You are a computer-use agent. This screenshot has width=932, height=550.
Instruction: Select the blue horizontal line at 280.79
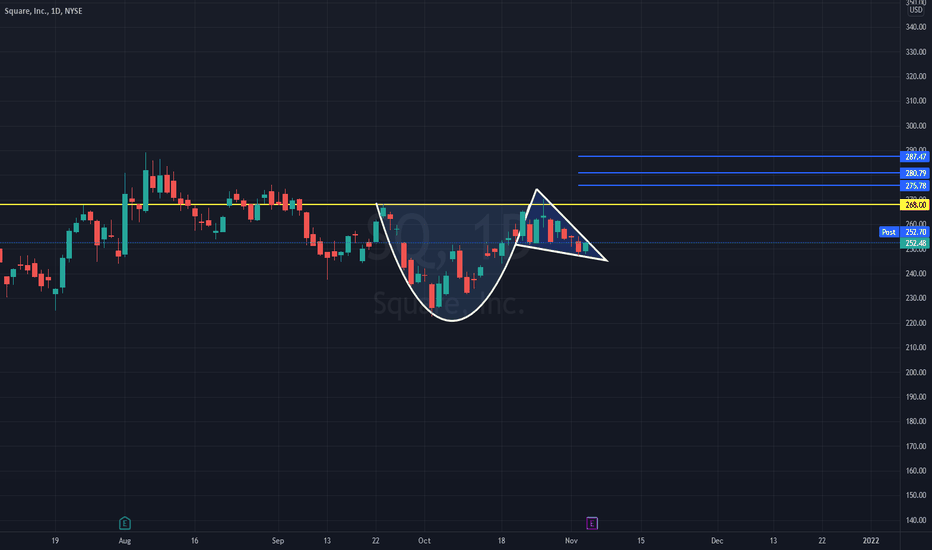(x=738, y=172)
